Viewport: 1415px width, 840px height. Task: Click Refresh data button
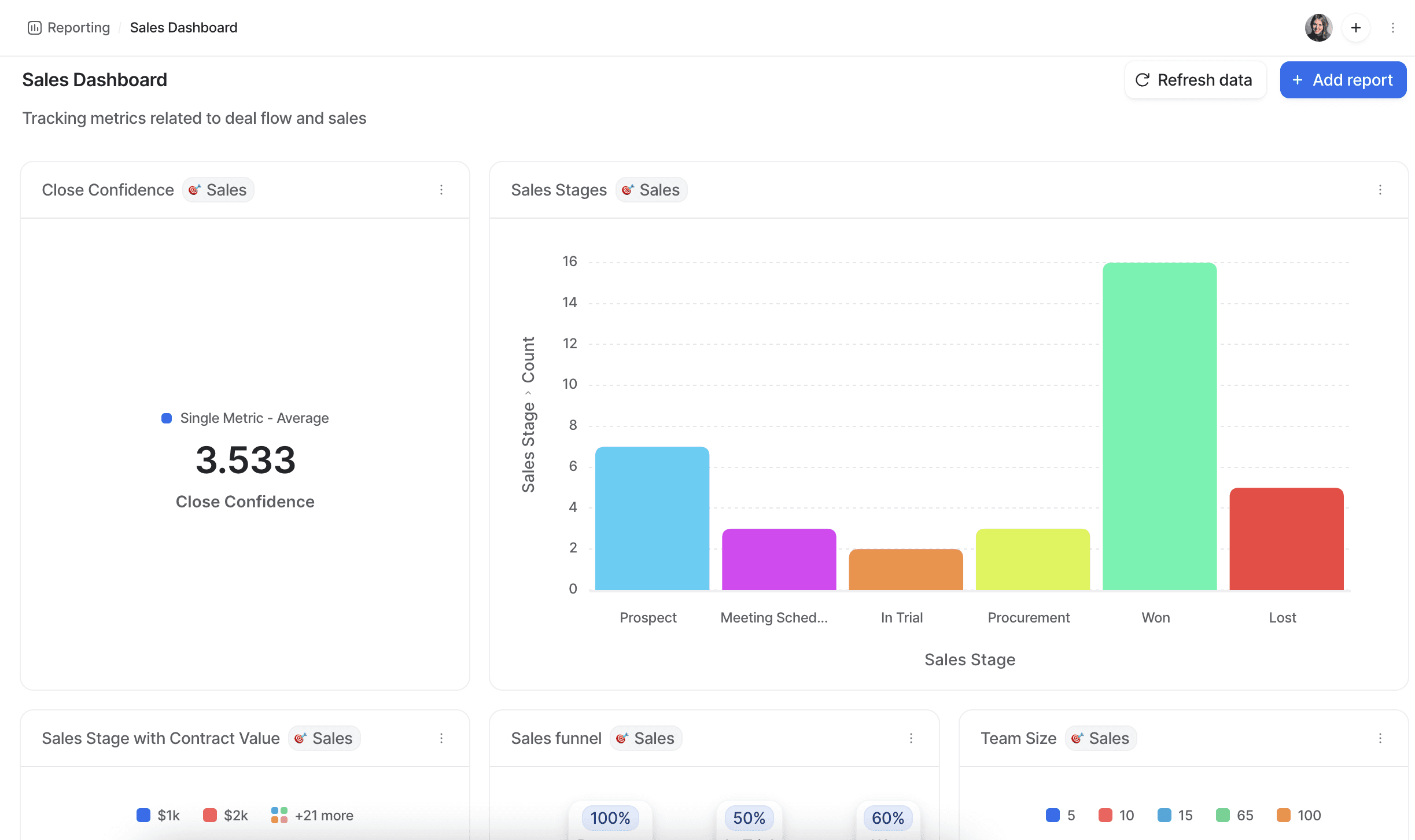pyautogui.click(x=1194, y=79)
